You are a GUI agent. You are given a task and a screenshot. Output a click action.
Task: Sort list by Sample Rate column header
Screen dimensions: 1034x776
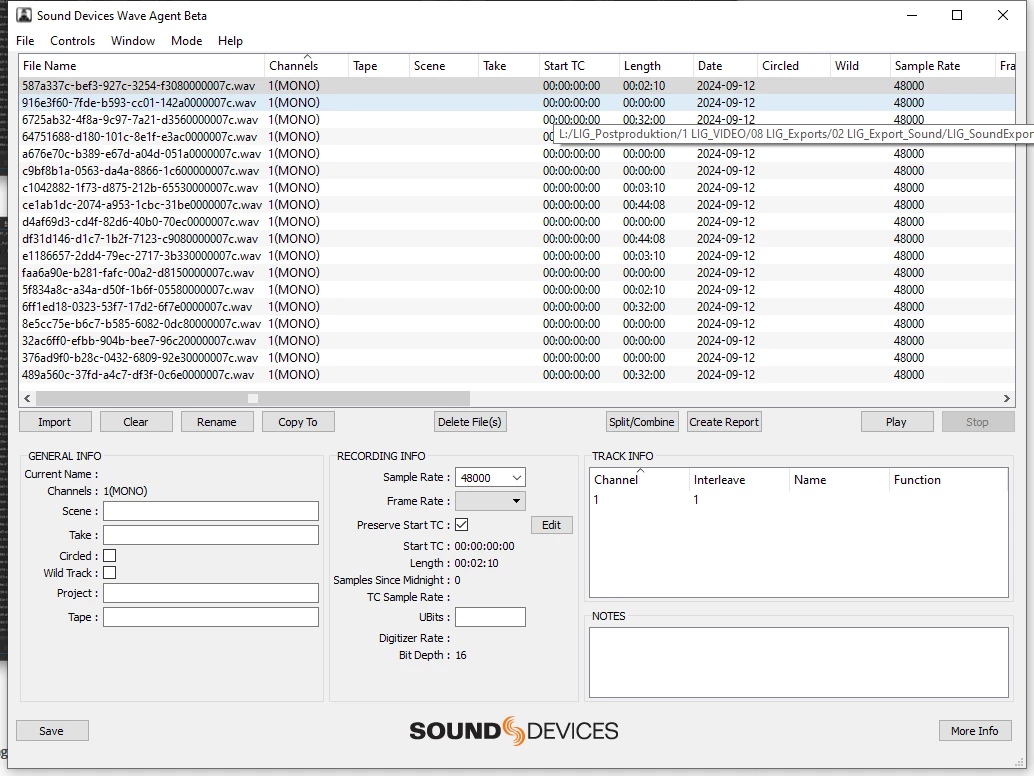click(x=942, y=66)
